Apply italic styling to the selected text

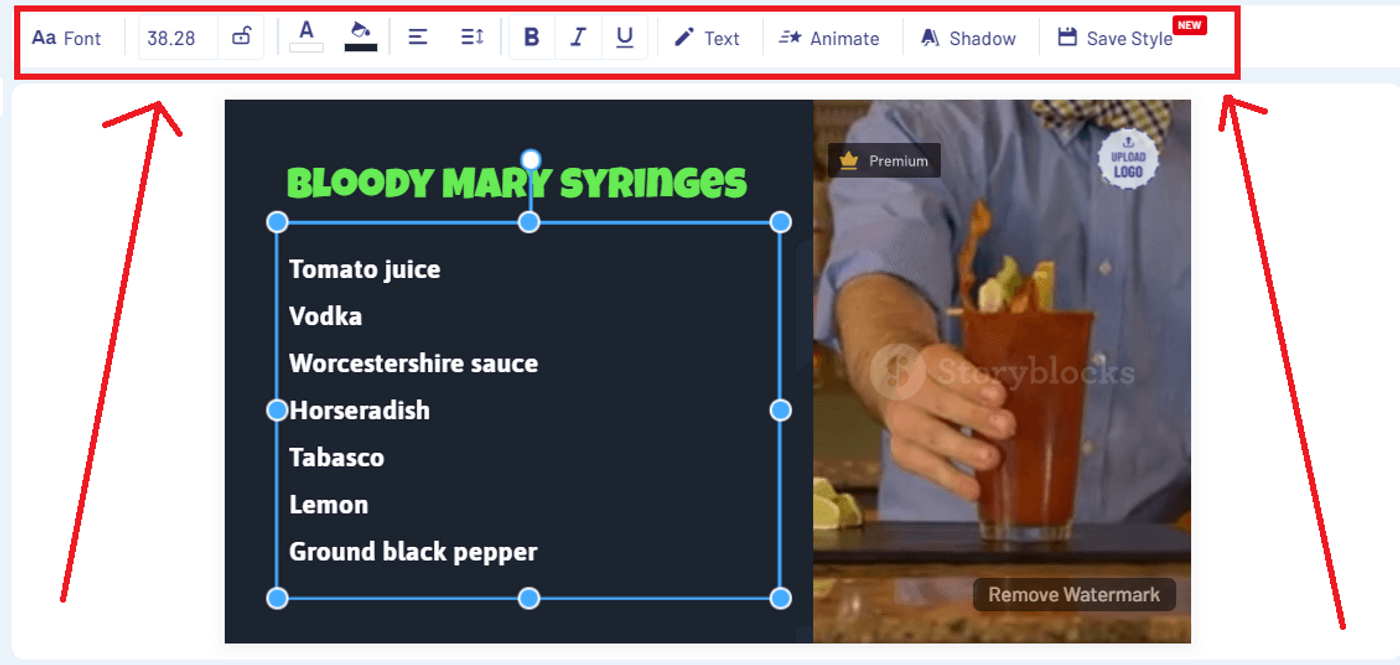(x=578, y=37)
